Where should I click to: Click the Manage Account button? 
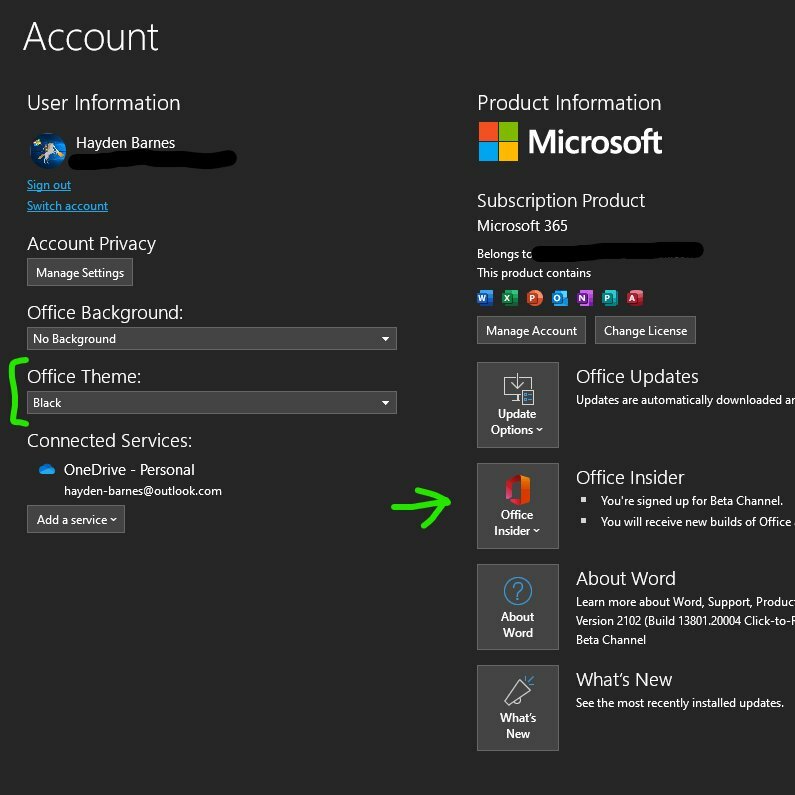(x=531, y=330)
